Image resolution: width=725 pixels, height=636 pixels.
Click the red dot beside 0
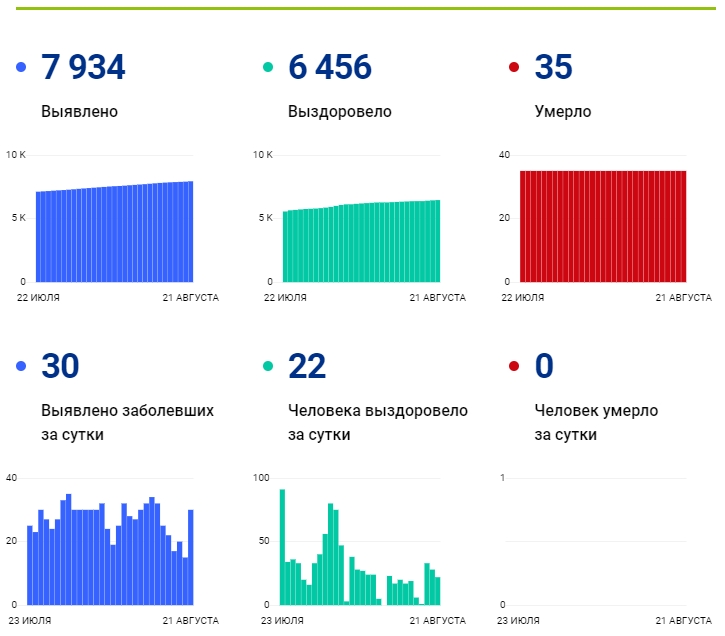514,366
